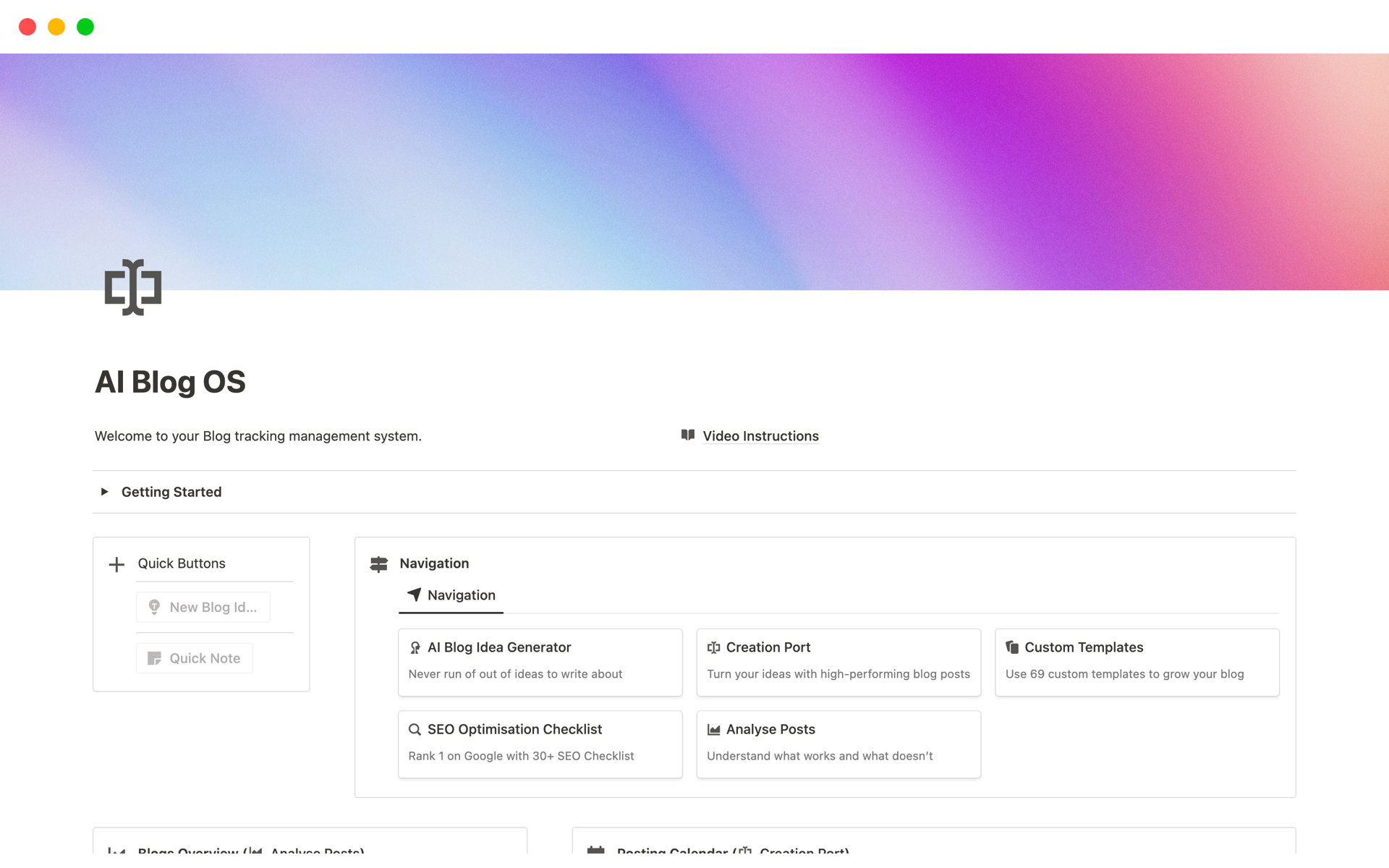Click the book icon beside Video Instructions
The height and width of the screenshot is (868, 1389).
click(x=687, y=435)
